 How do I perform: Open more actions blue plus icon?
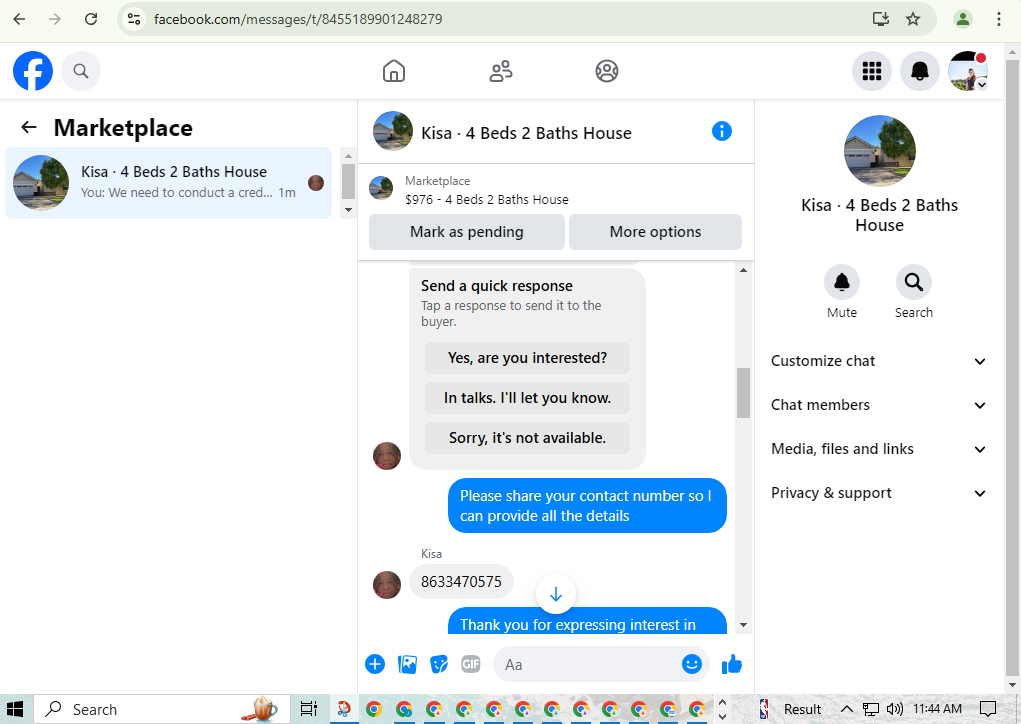375,664
